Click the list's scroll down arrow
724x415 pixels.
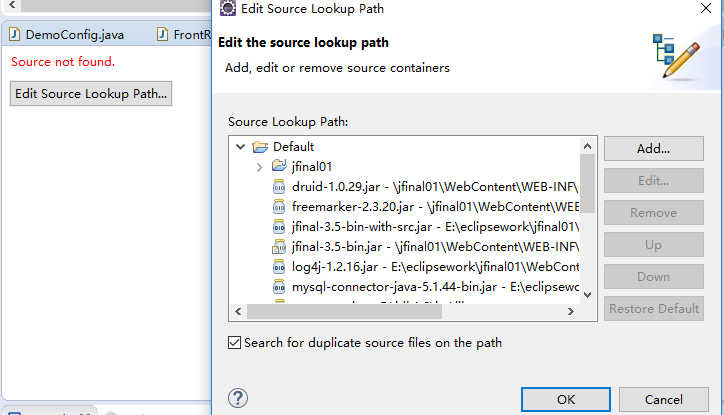click(587, 295)
